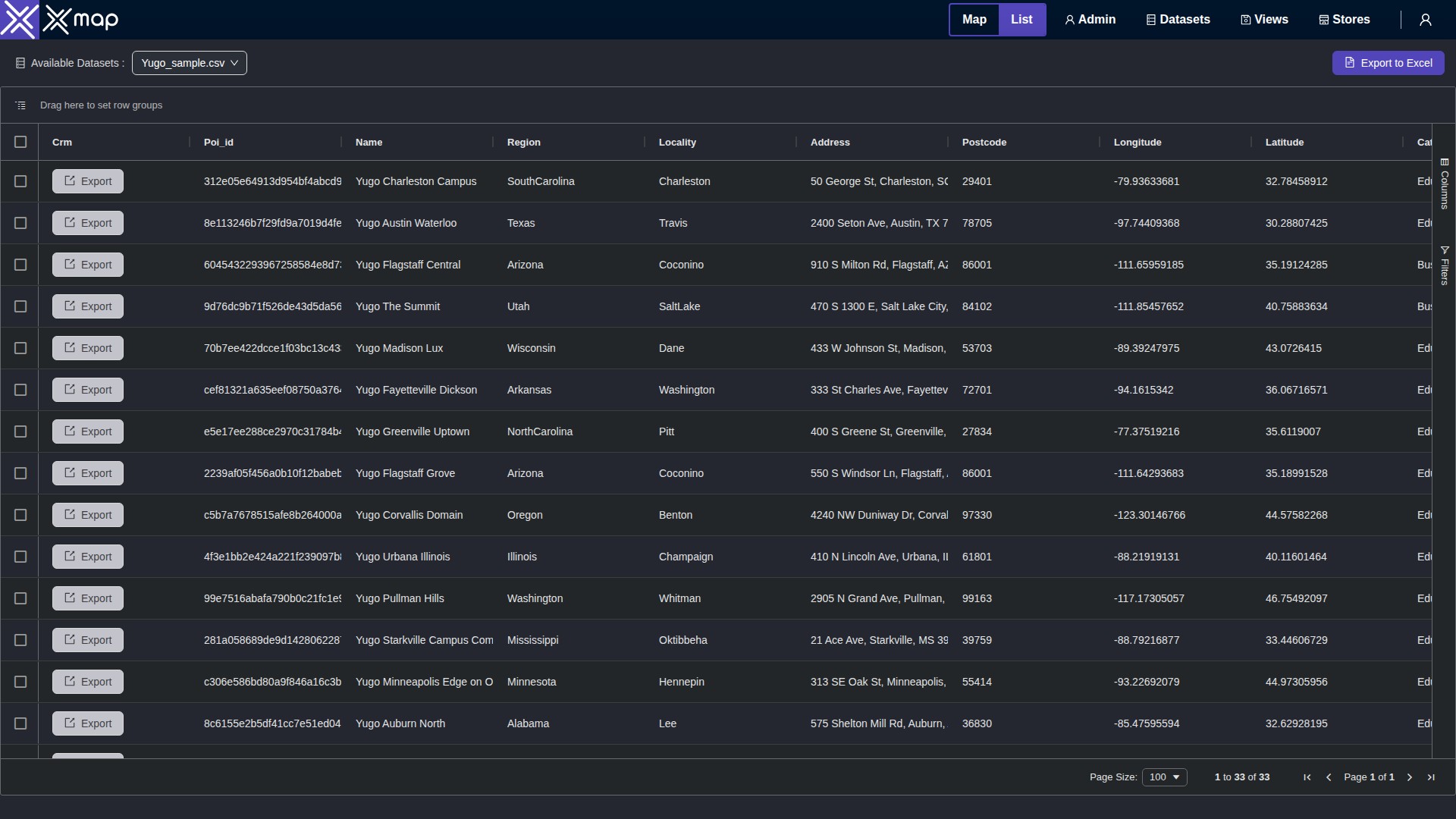Image resolution: width=1456 pixels, height=819 pixels.
Task: Click Export to Excel button
Action: (x=1389, y=63)
